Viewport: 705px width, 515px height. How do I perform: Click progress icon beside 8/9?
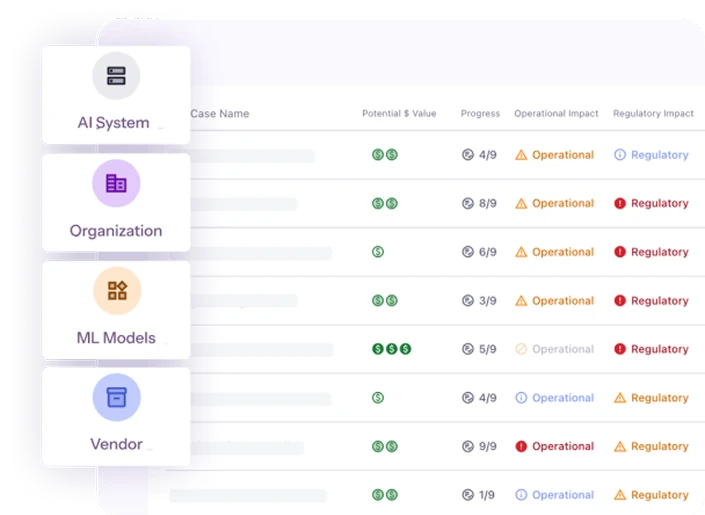(x=468, y=203)
